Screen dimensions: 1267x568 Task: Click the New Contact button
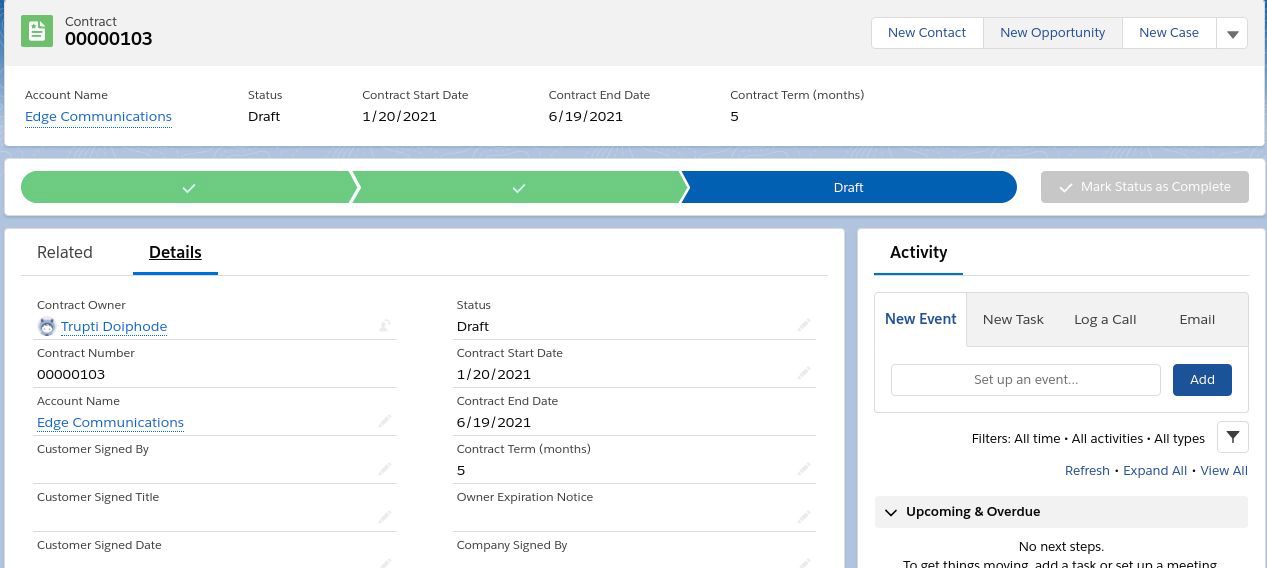[927, 33]
